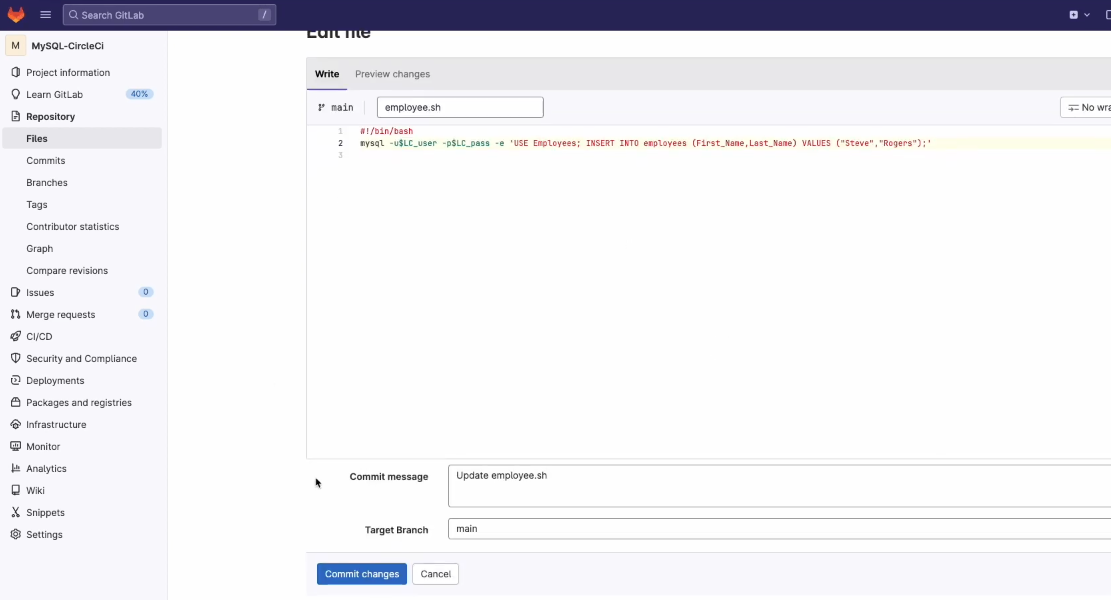The height and width of the screenshot is (600, 1111).
Task: Expand the create new dropdown chevron
Action: [x=1087, y=15]
